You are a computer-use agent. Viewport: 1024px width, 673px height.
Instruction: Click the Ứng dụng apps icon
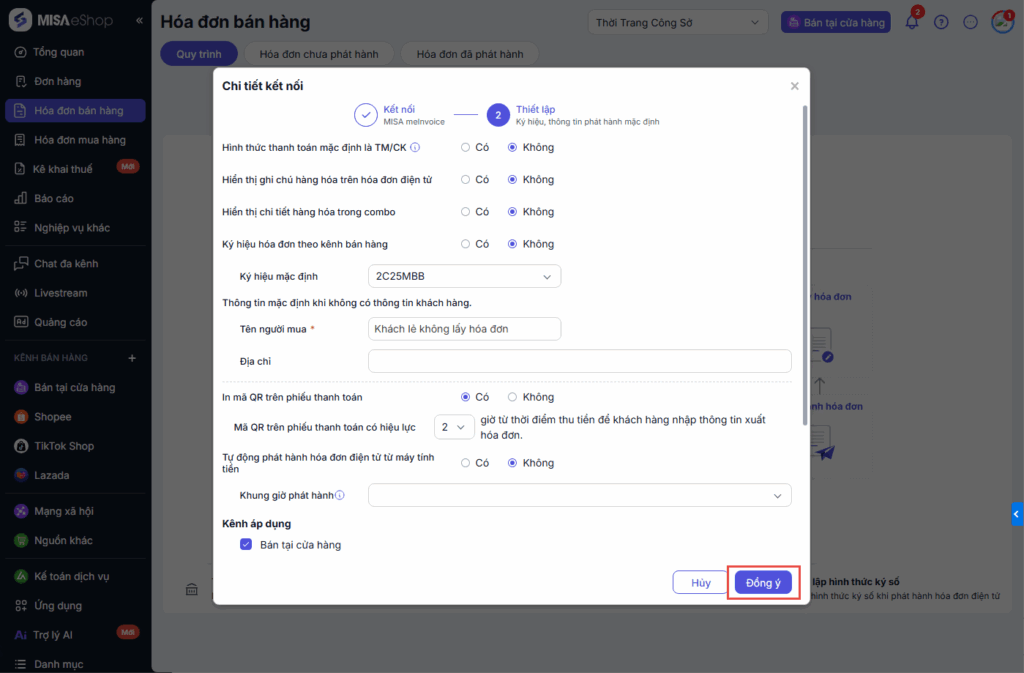(21, 606)
